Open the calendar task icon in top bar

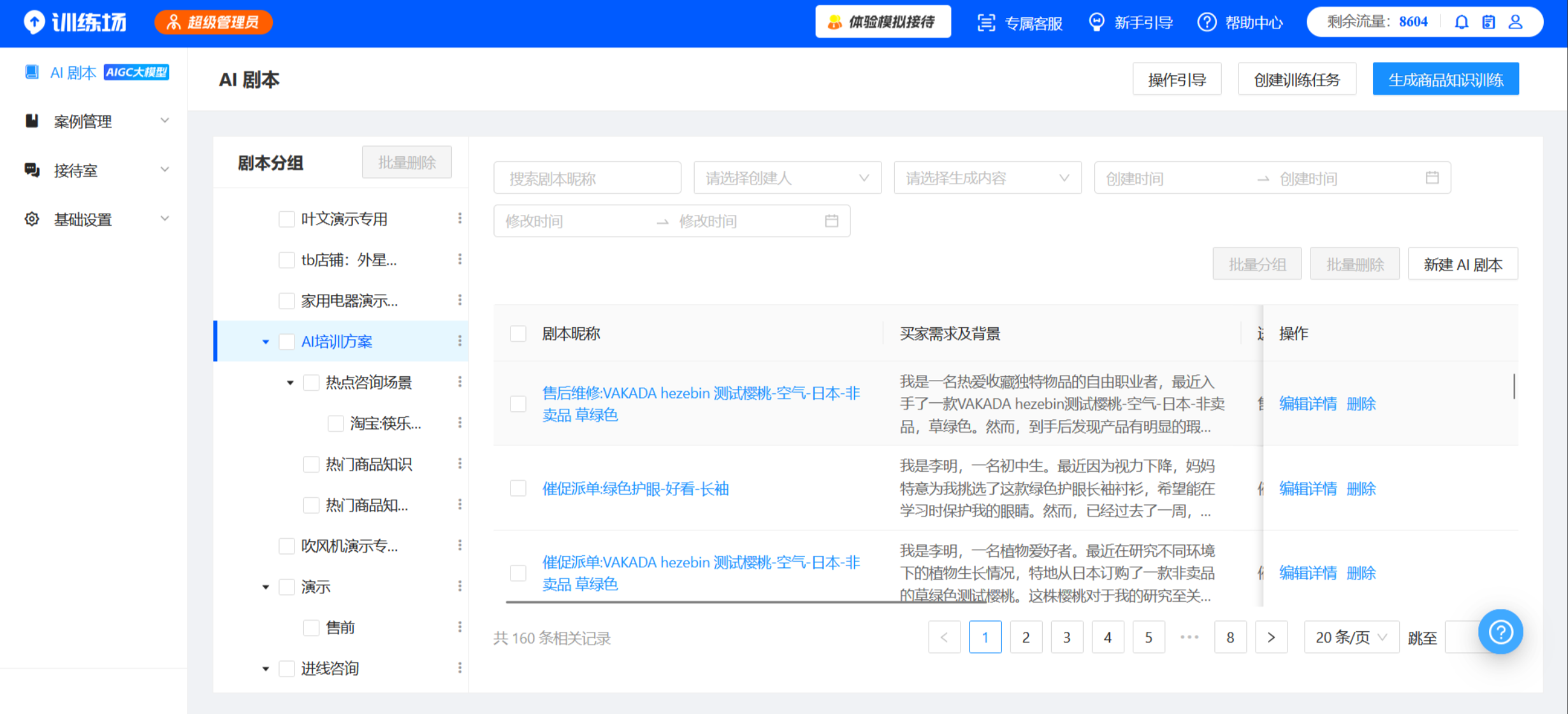coord(1488,22)
